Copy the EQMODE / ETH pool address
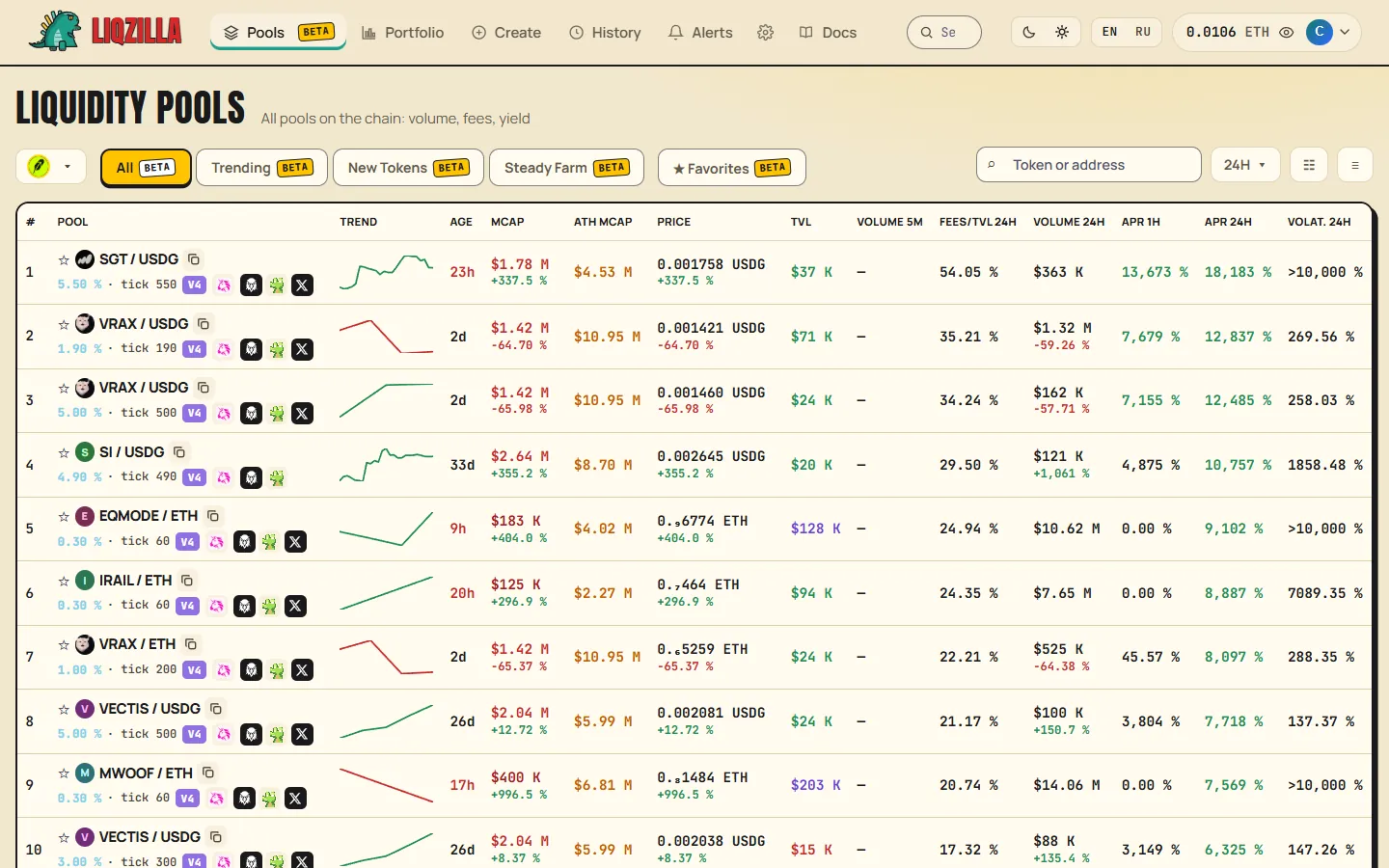 coord(213,516)
